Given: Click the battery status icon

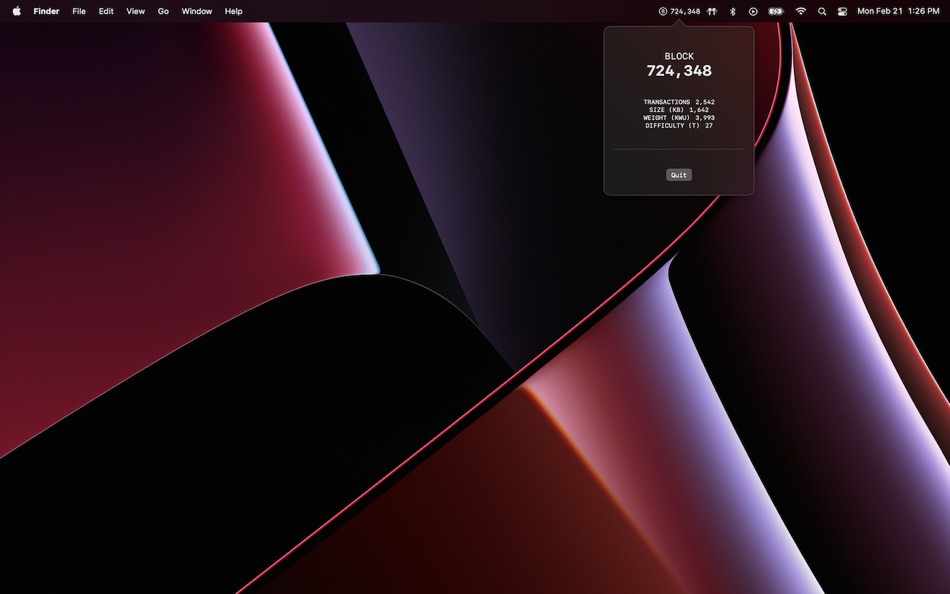Looking at the screenshot, I should click(776, 12).
